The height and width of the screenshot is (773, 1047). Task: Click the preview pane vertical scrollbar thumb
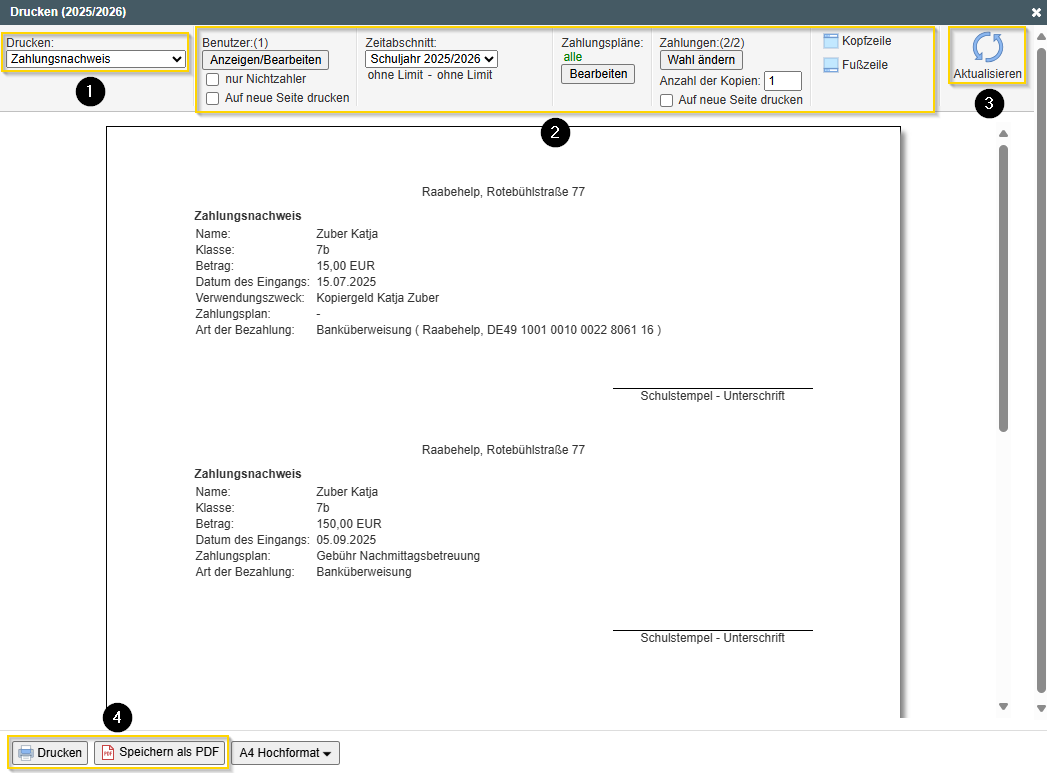(1003, 290)
